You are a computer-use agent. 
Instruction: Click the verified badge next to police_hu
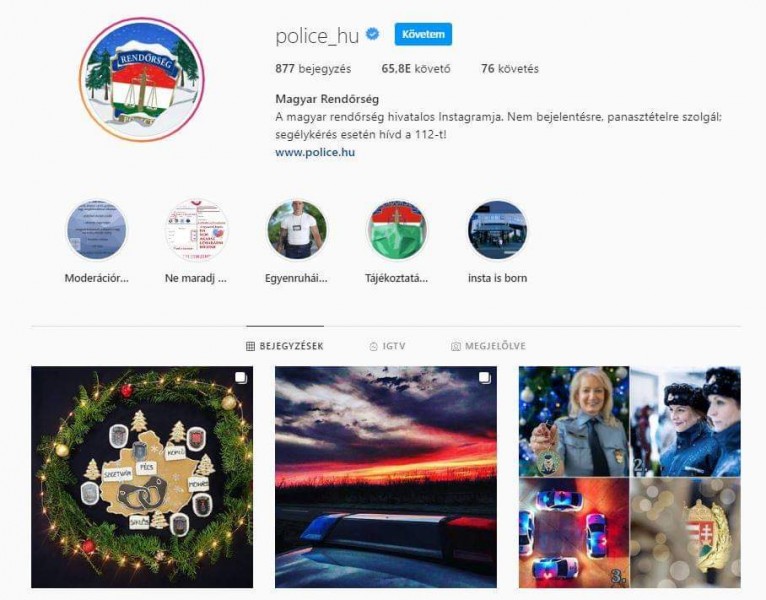[x=373, y=35]
